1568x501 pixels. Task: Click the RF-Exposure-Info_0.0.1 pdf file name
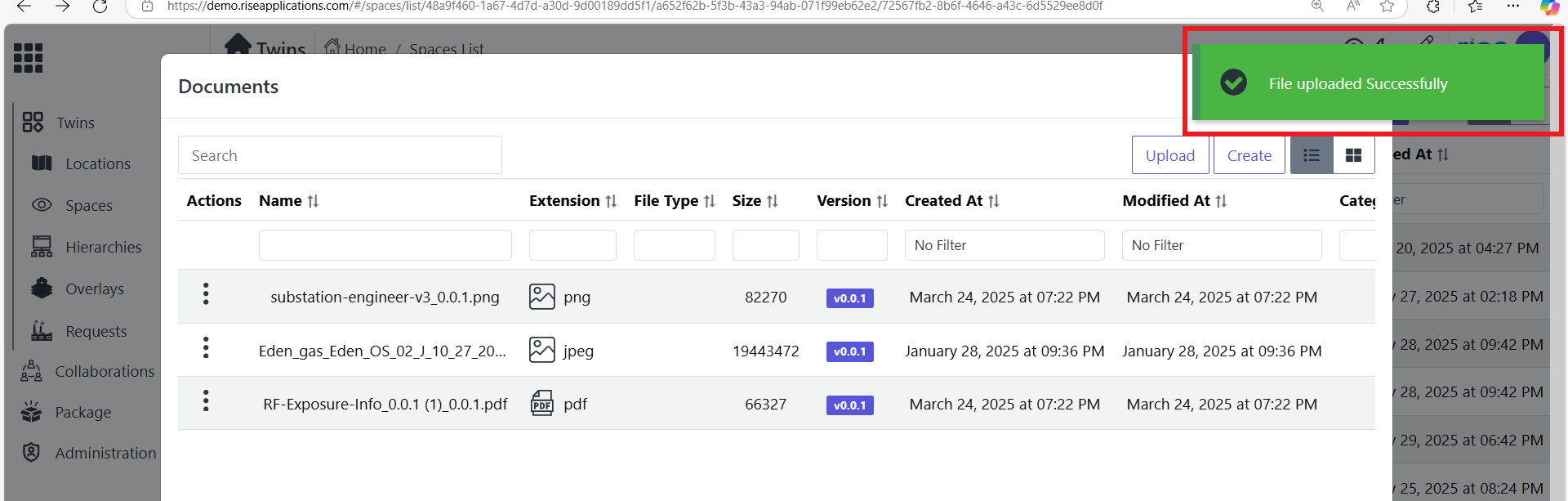click(x=385, y=405)
